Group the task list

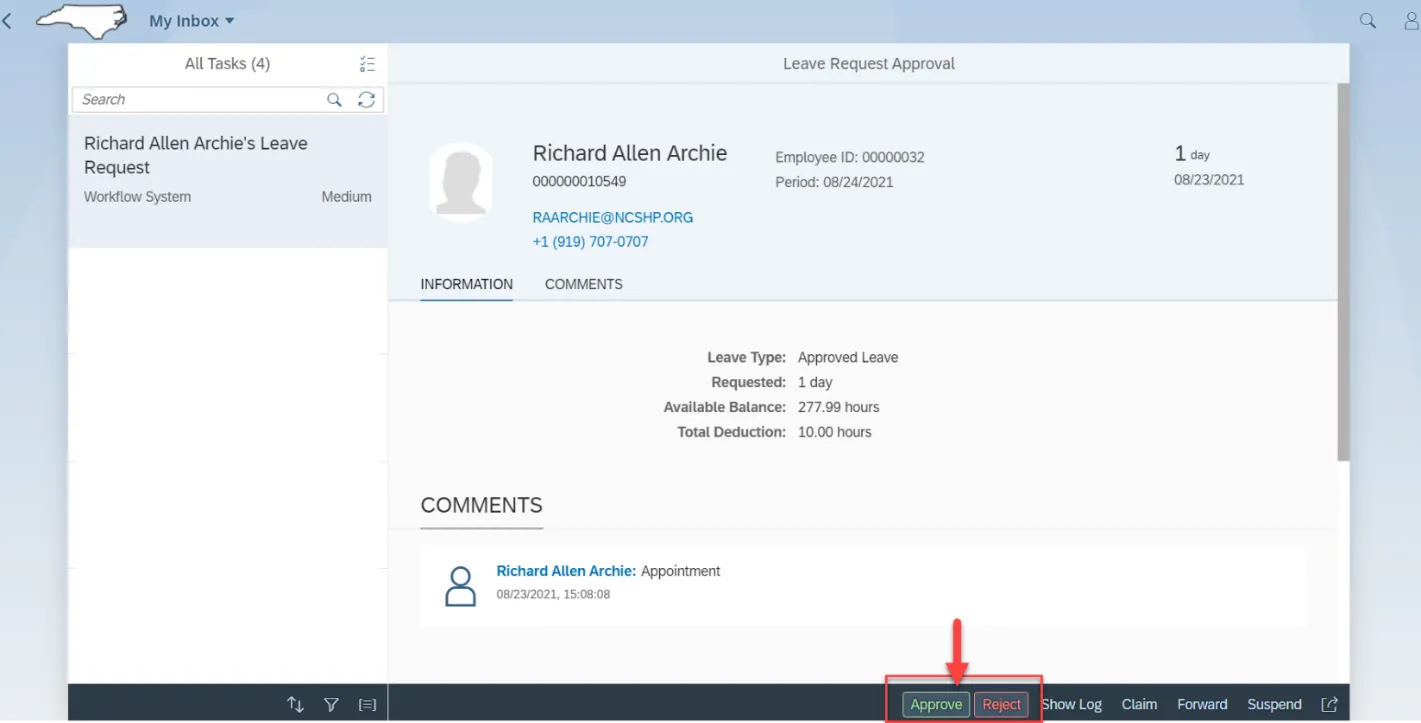click(x=367, y=704)
